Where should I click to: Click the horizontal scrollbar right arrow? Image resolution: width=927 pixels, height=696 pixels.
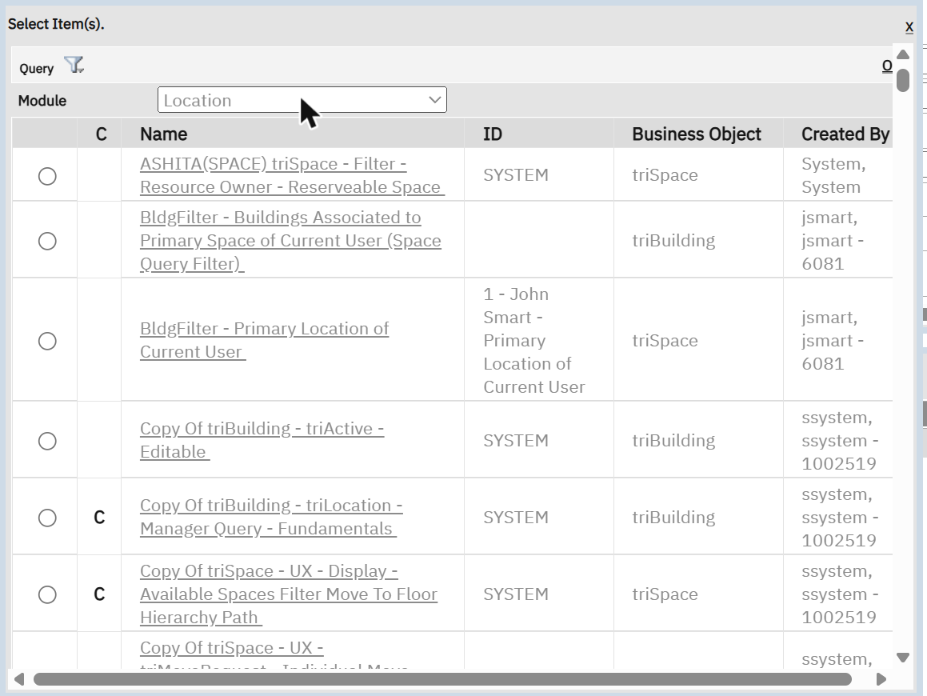pyautogui.click(x=881, y=679)
